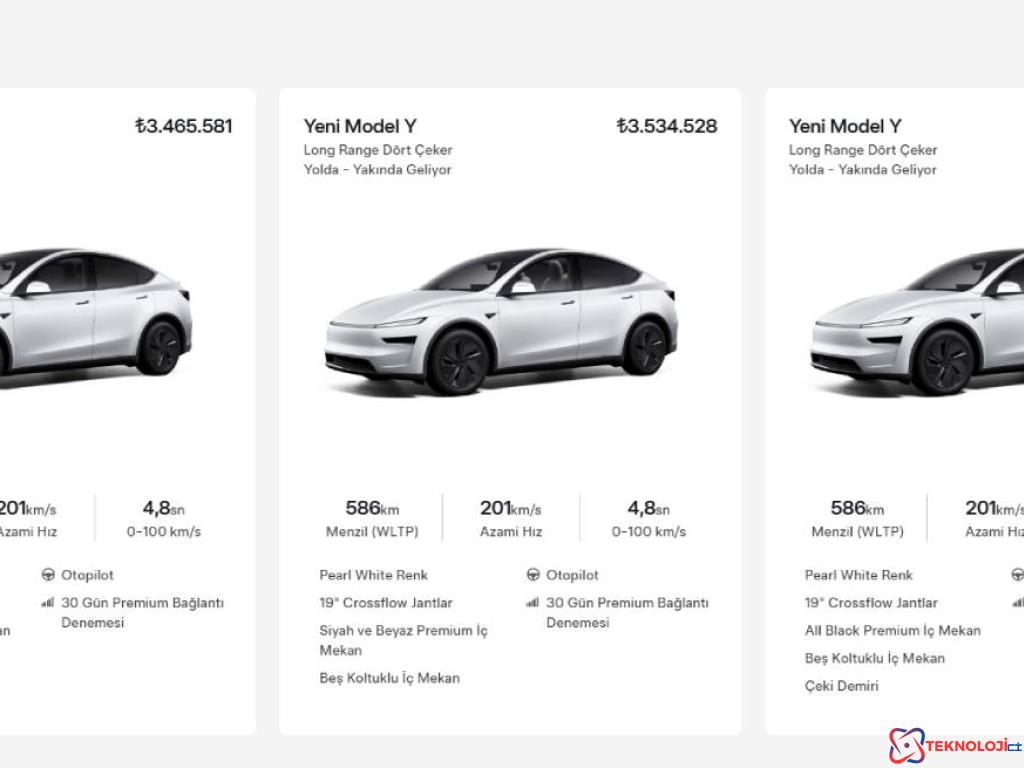1024x768 pixels.
Task: Select the Yeni Model Y title on middle card
Action: click(360, 126)
